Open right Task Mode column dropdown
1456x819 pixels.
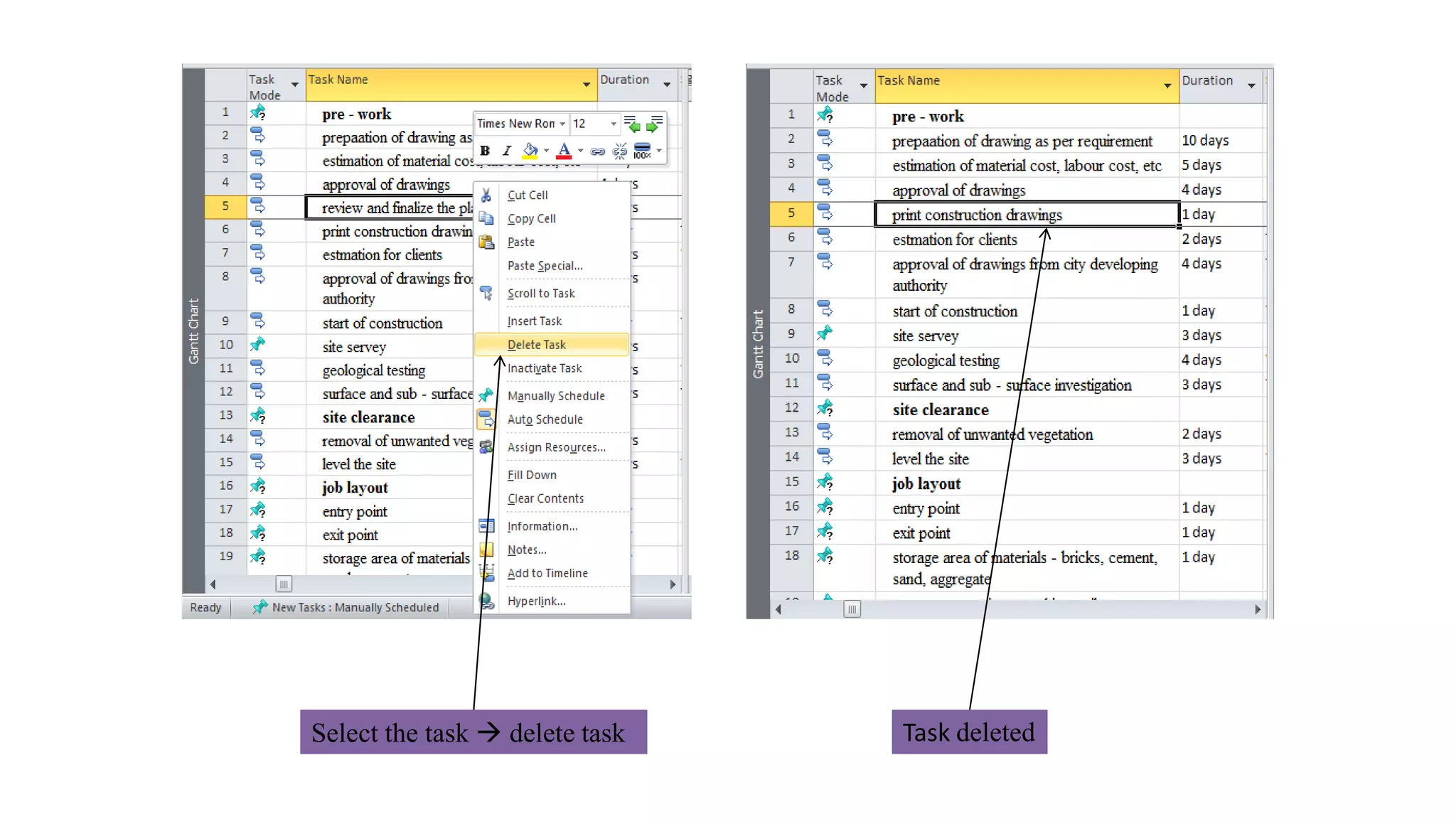click(x=864, y=86)
